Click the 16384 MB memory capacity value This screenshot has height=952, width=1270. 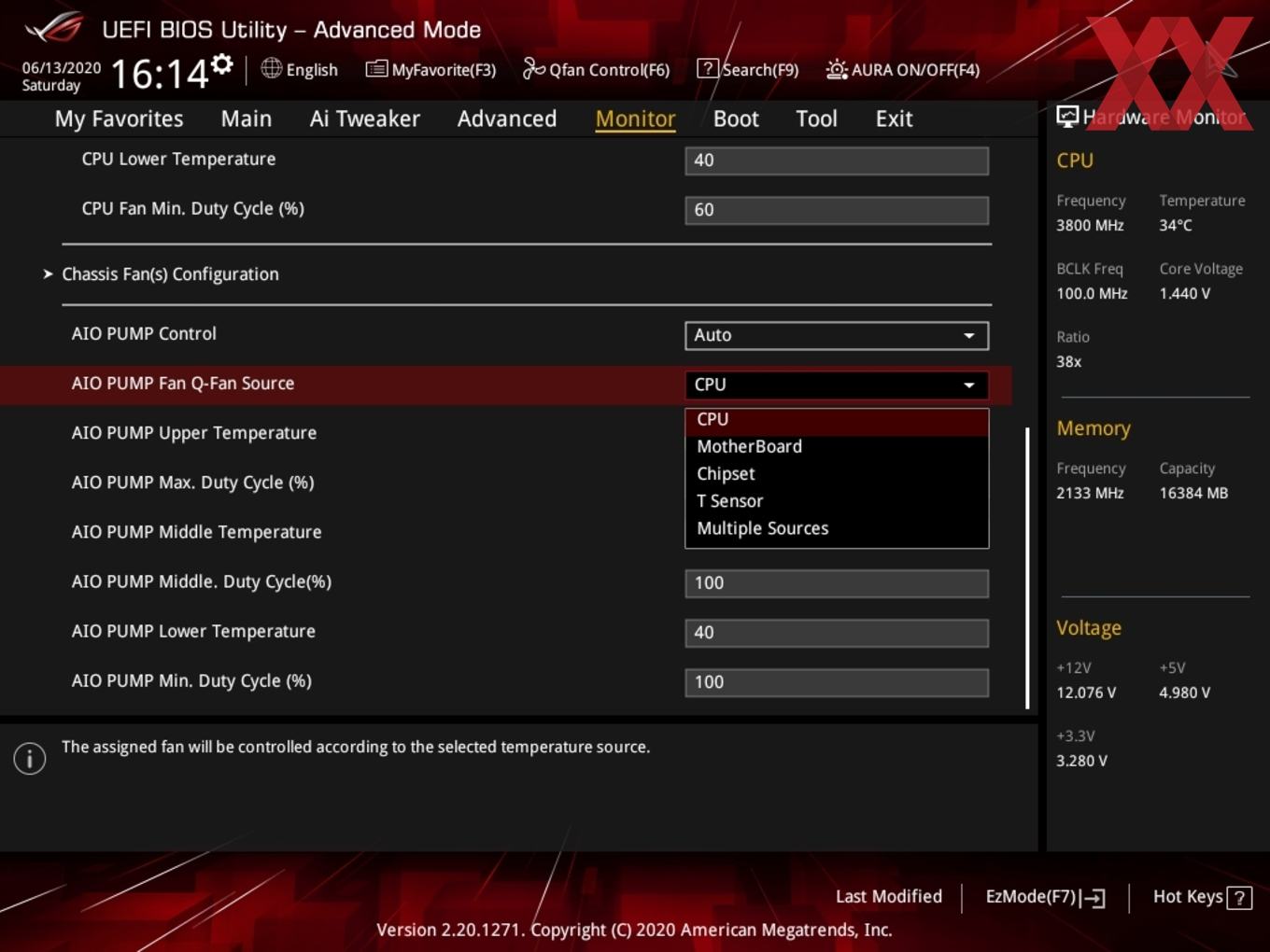[1193, 493]
